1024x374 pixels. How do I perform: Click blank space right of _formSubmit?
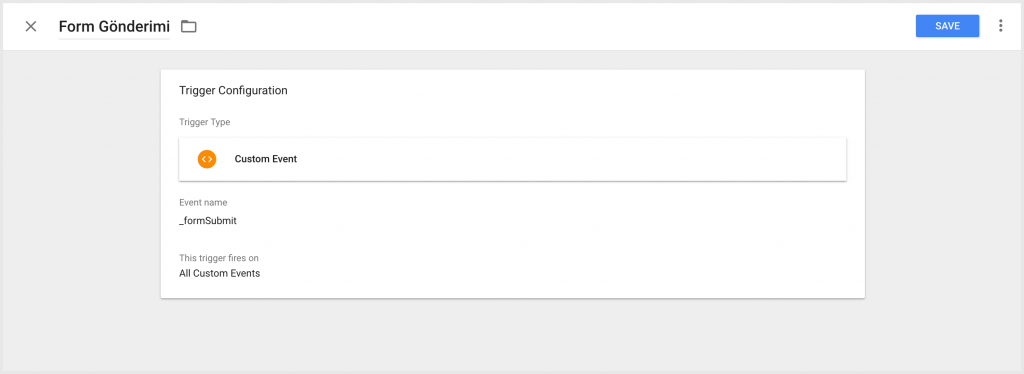tap(522, 221)
